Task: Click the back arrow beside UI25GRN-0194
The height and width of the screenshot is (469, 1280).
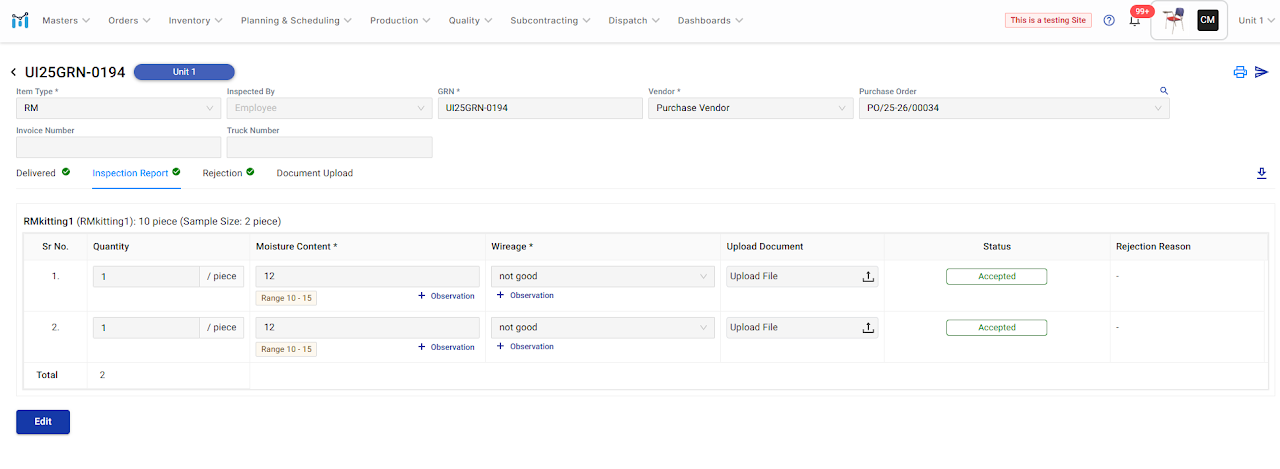Action: pyautogui.click(x=14, y=72)
